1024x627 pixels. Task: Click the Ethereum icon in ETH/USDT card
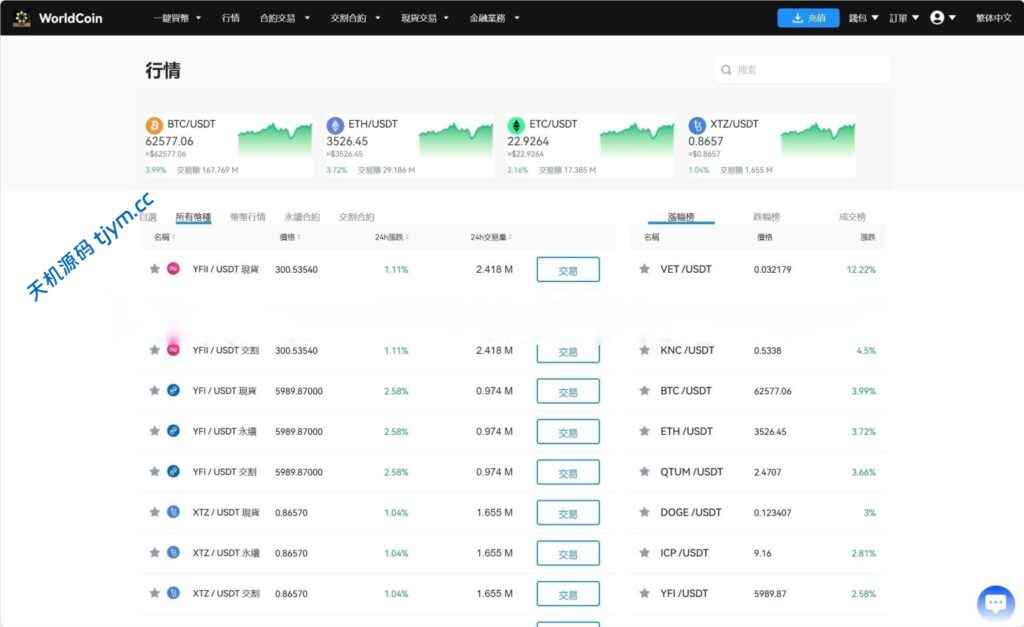click(335, 125)
